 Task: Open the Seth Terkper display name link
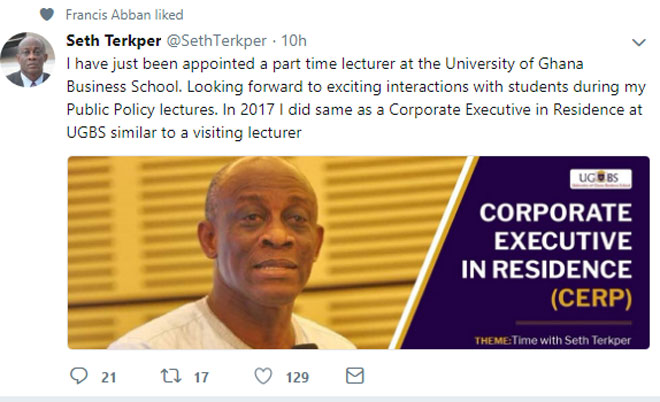[x=107, y=41]
